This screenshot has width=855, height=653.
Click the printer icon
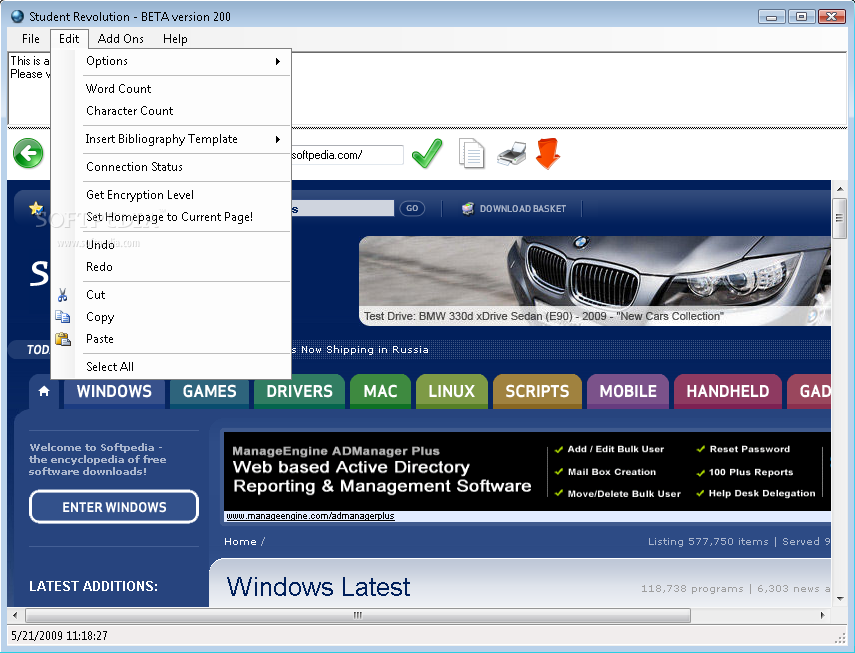point(511,154)
